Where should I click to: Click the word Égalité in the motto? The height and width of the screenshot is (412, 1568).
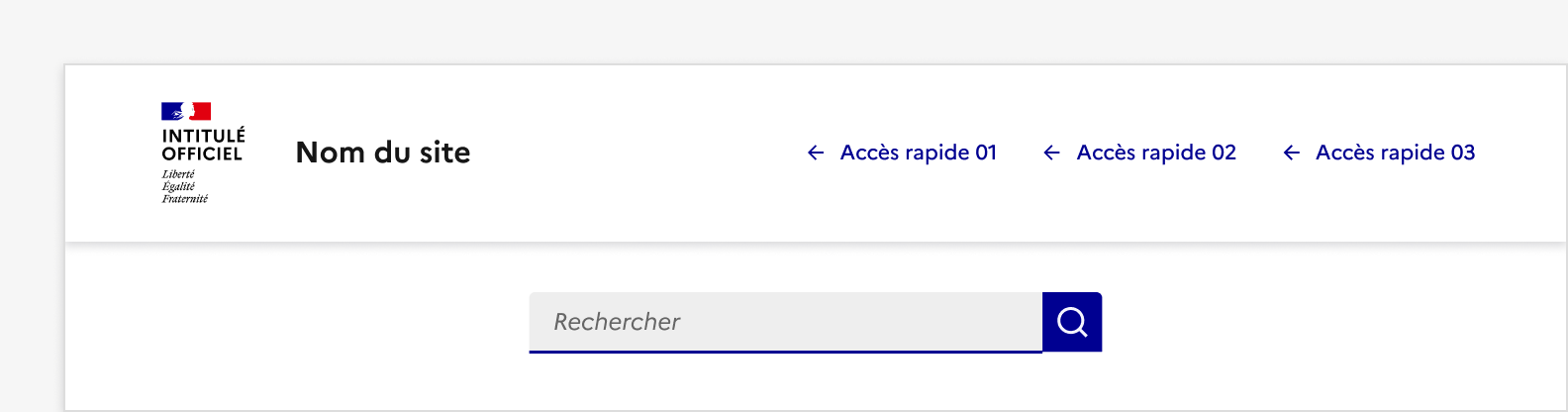click(x=178, y=186)
